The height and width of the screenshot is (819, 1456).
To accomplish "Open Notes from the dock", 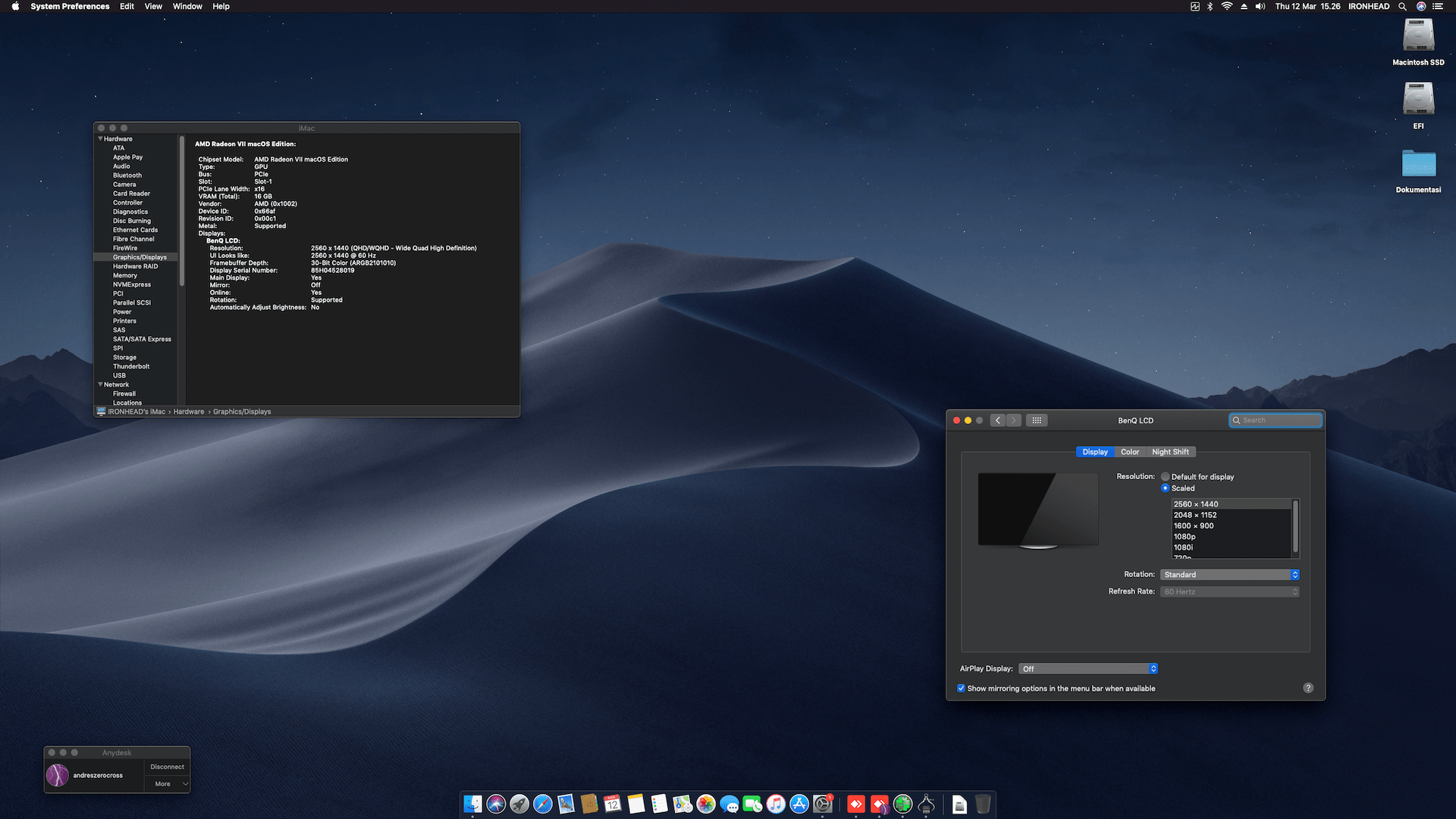I will click(x=636, y=804).
